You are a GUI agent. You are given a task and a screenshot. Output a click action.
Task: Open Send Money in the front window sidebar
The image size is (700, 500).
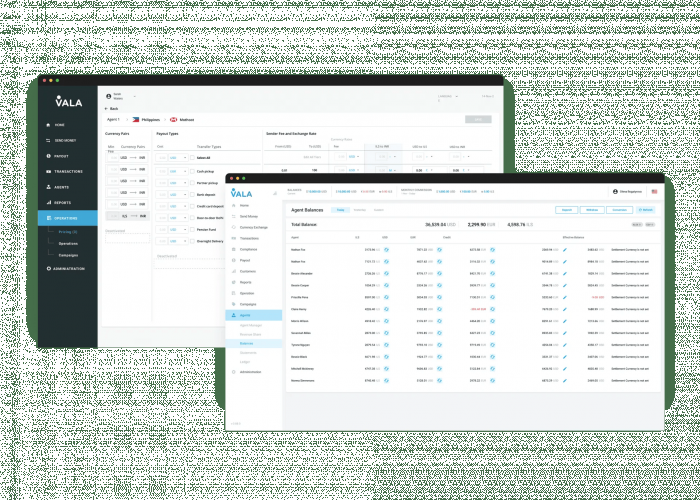click(246, 217)
